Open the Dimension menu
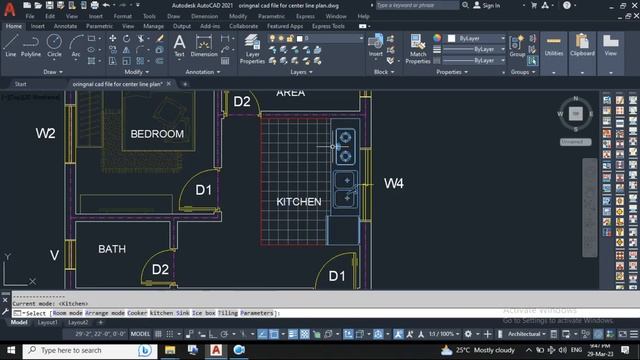Viewport: 640px width, 360px height. (x=204, y=16)
